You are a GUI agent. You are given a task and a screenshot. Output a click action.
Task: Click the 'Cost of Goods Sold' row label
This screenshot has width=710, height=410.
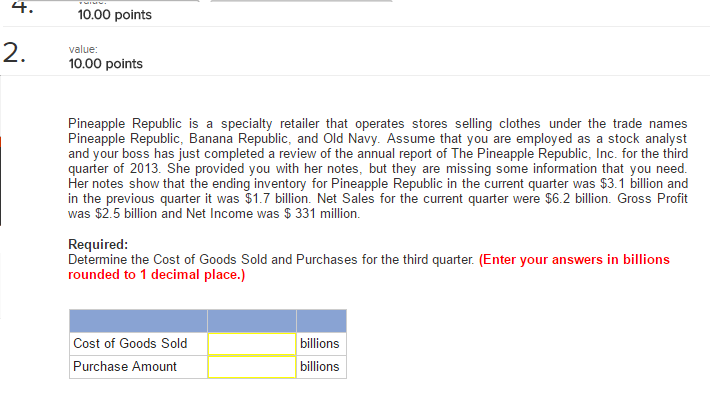click(x=130, y=343)
